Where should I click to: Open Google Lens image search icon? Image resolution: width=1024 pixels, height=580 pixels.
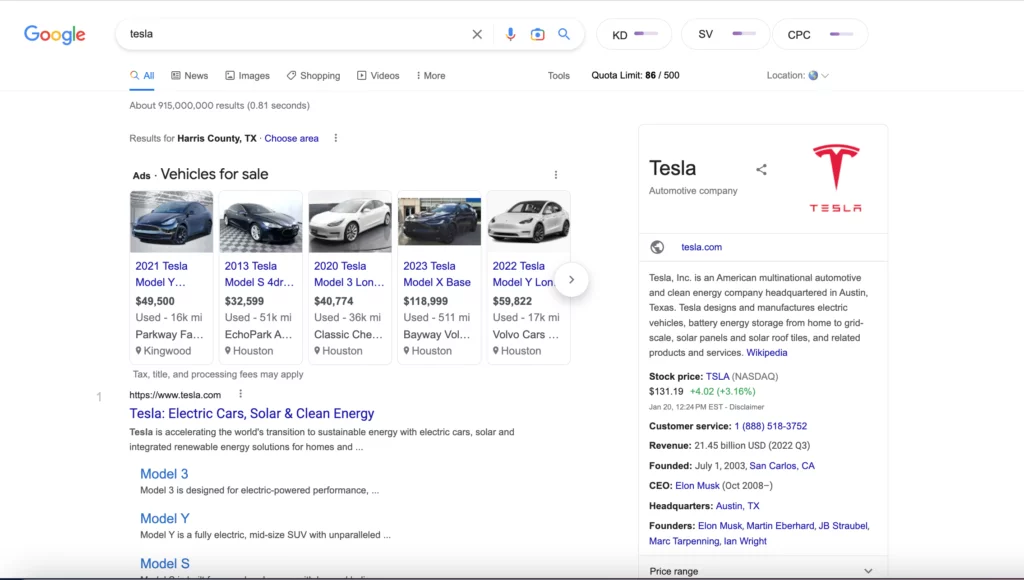(x=537, y=34)
